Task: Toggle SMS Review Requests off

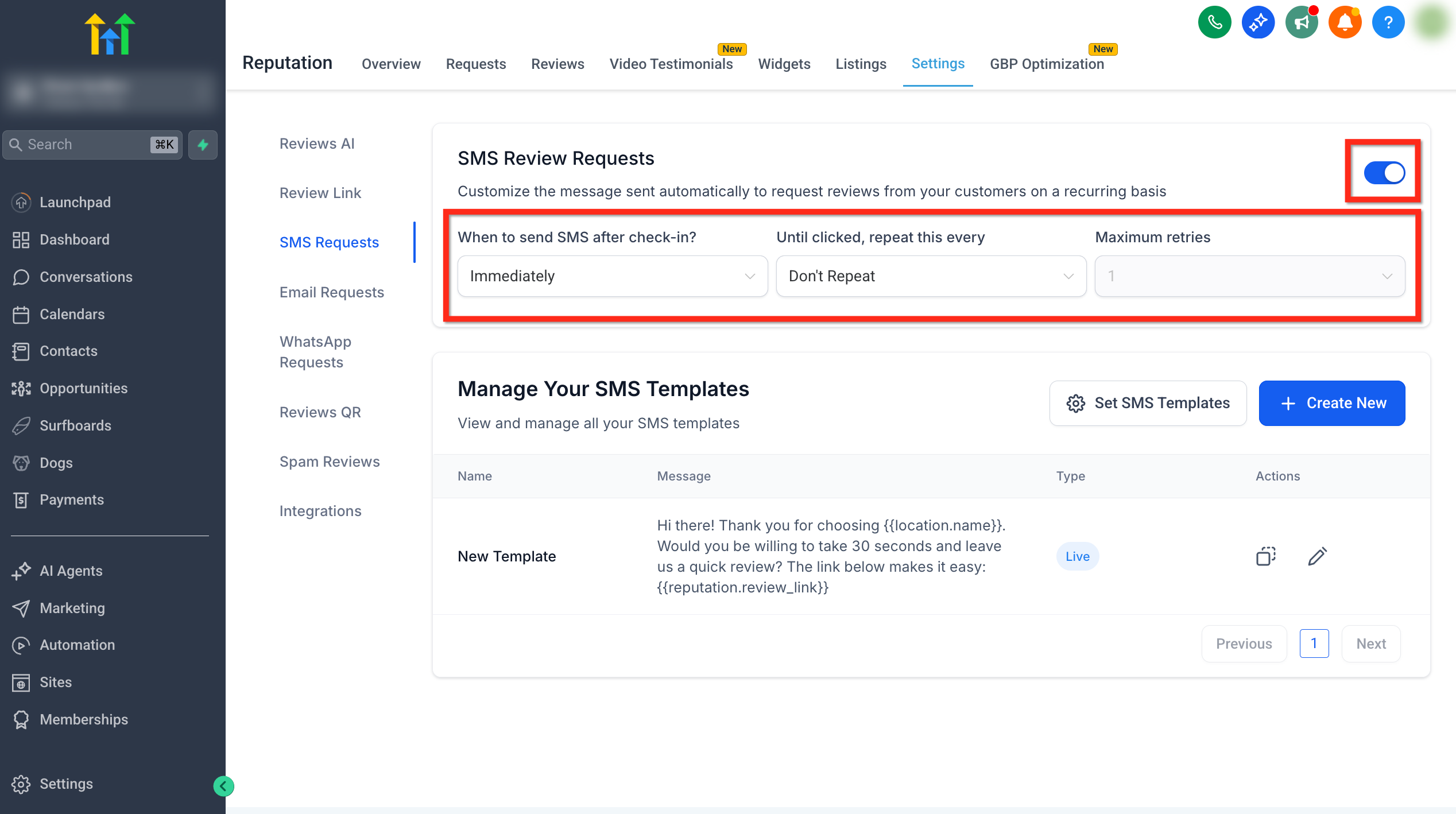Action: pos(1383,172)
